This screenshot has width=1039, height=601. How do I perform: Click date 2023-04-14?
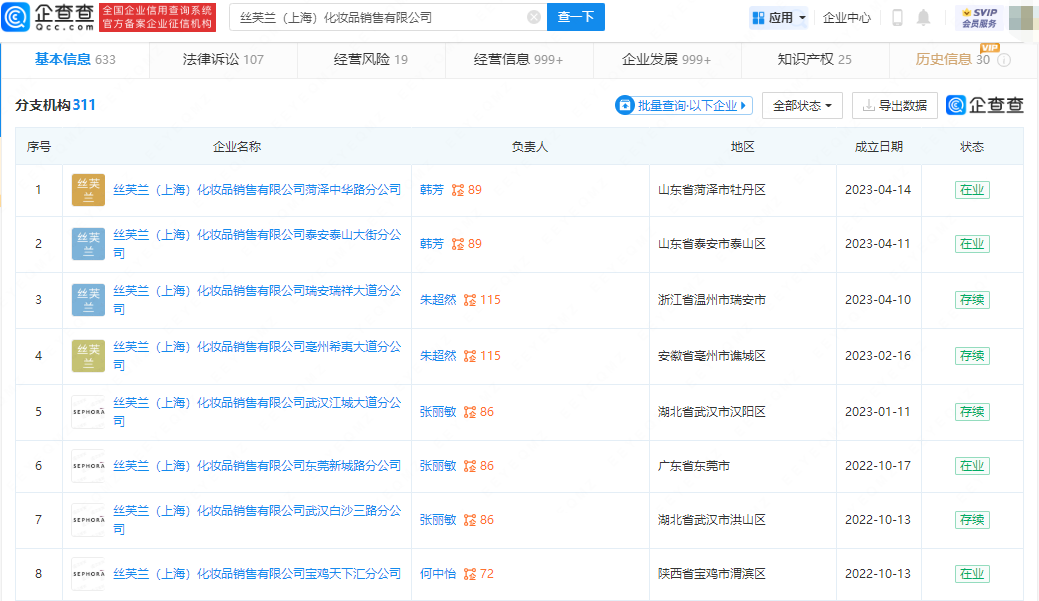click(878, 190)
